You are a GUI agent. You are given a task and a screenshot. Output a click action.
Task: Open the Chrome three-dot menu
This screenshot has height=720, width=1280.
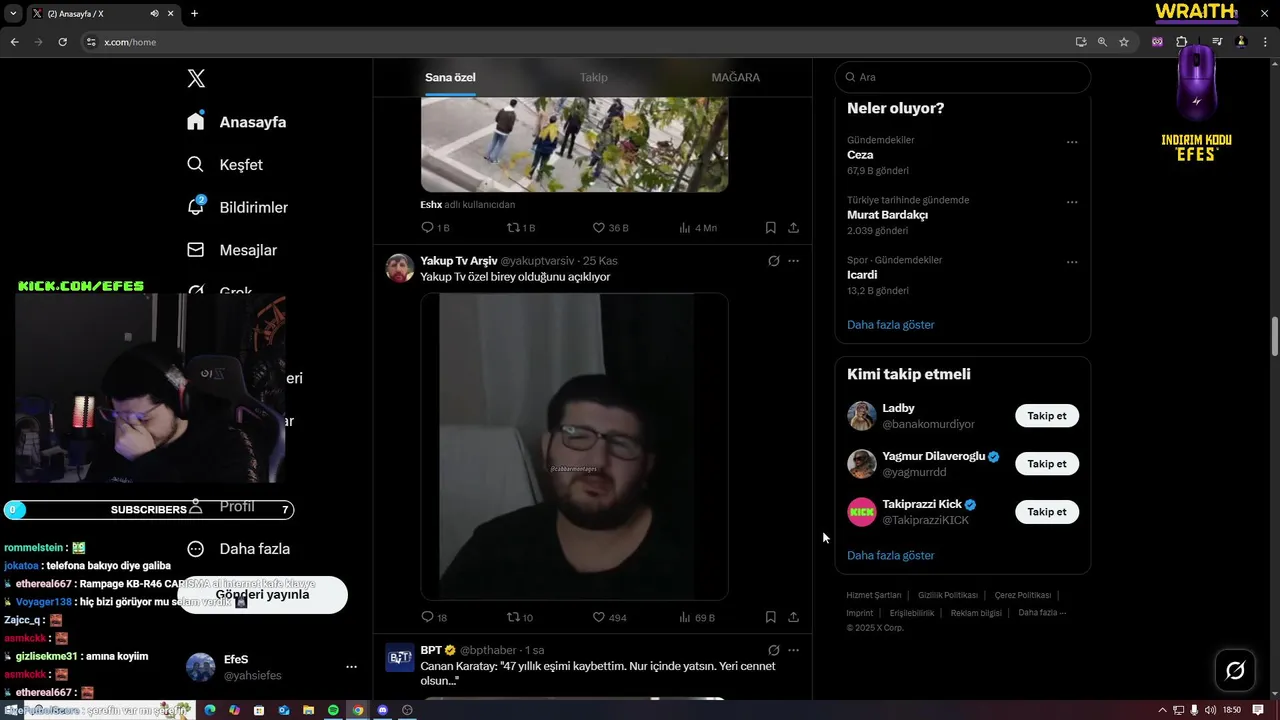[1265, 42]
